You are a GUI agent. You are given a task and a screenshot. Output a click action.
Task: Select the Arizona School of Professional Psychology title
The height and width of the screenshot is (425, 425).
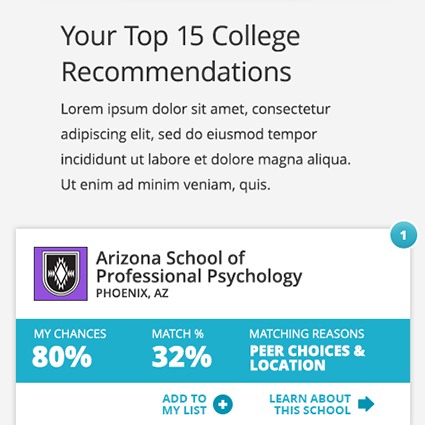point(199,267)
